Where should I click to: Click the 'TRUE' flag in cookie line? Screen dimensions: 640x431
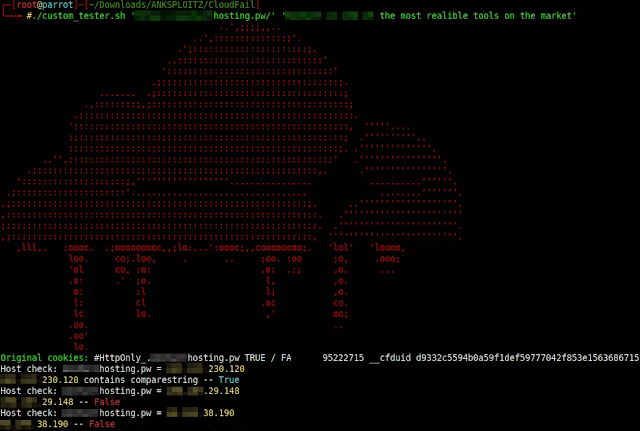[x=255, y=358]
